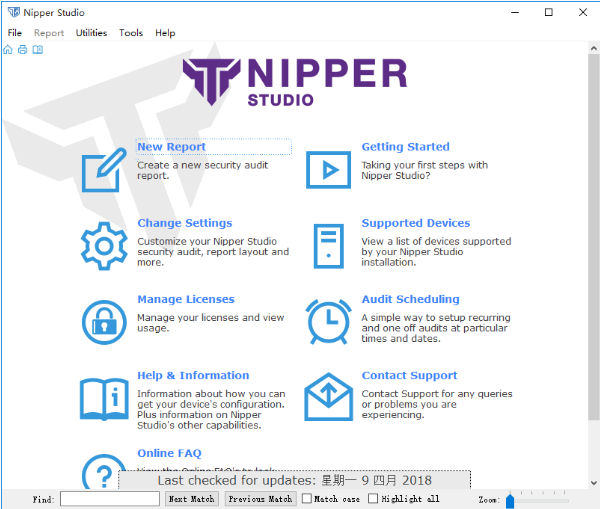This screenshot has width=600, height=509.
Task: Click the Contact Support envelope icon
Action: point(328,397)
